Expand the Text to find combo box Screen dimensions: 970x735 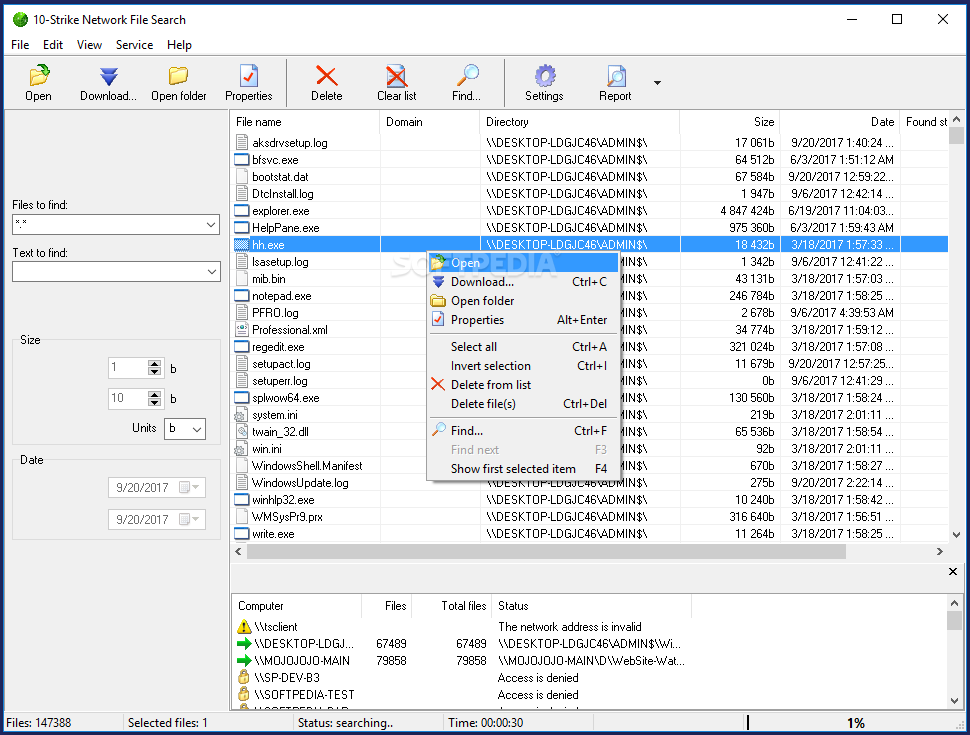[x=211, y=271]
